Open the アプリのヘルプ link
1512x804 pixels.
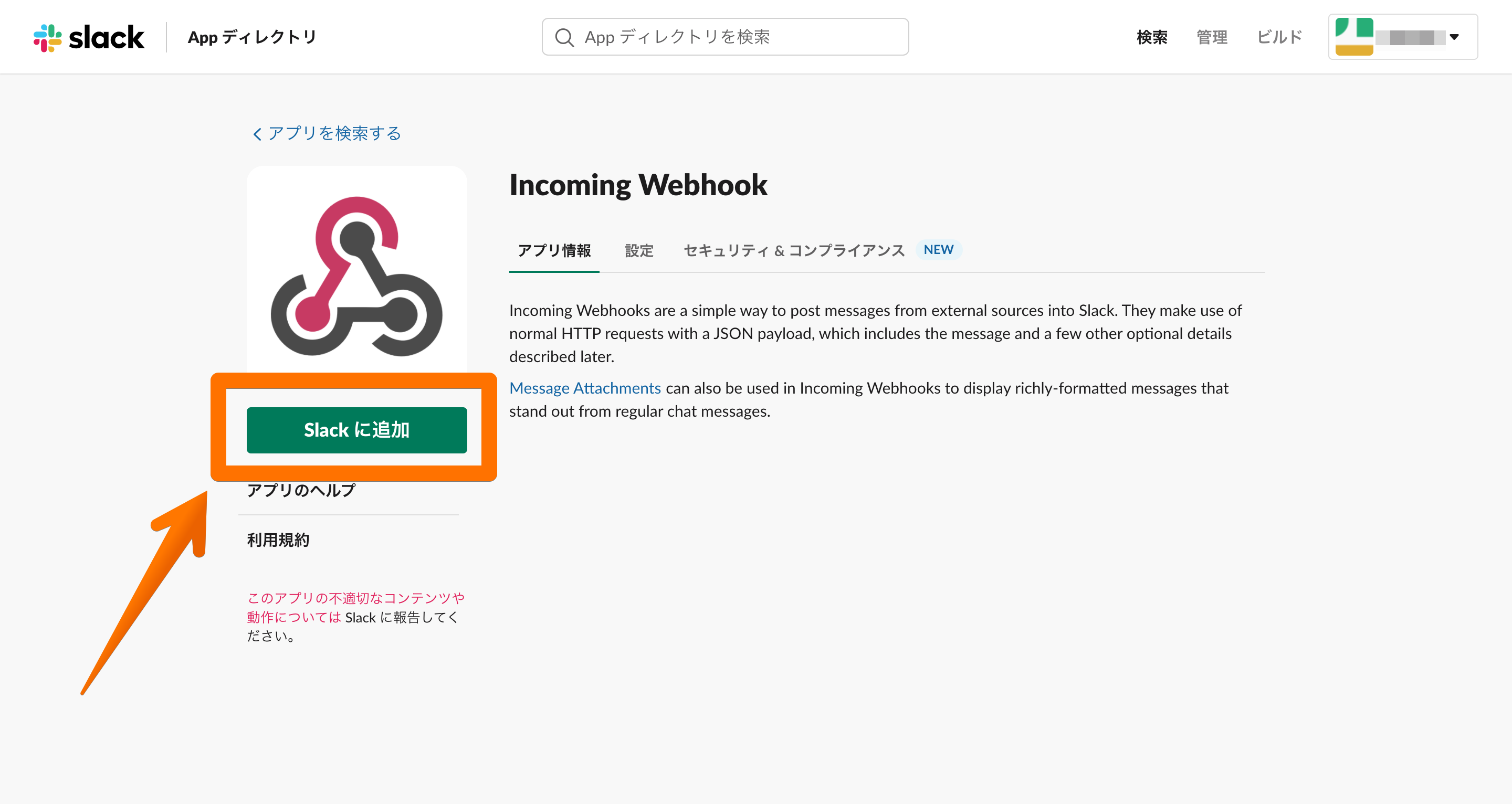point(301,490)
